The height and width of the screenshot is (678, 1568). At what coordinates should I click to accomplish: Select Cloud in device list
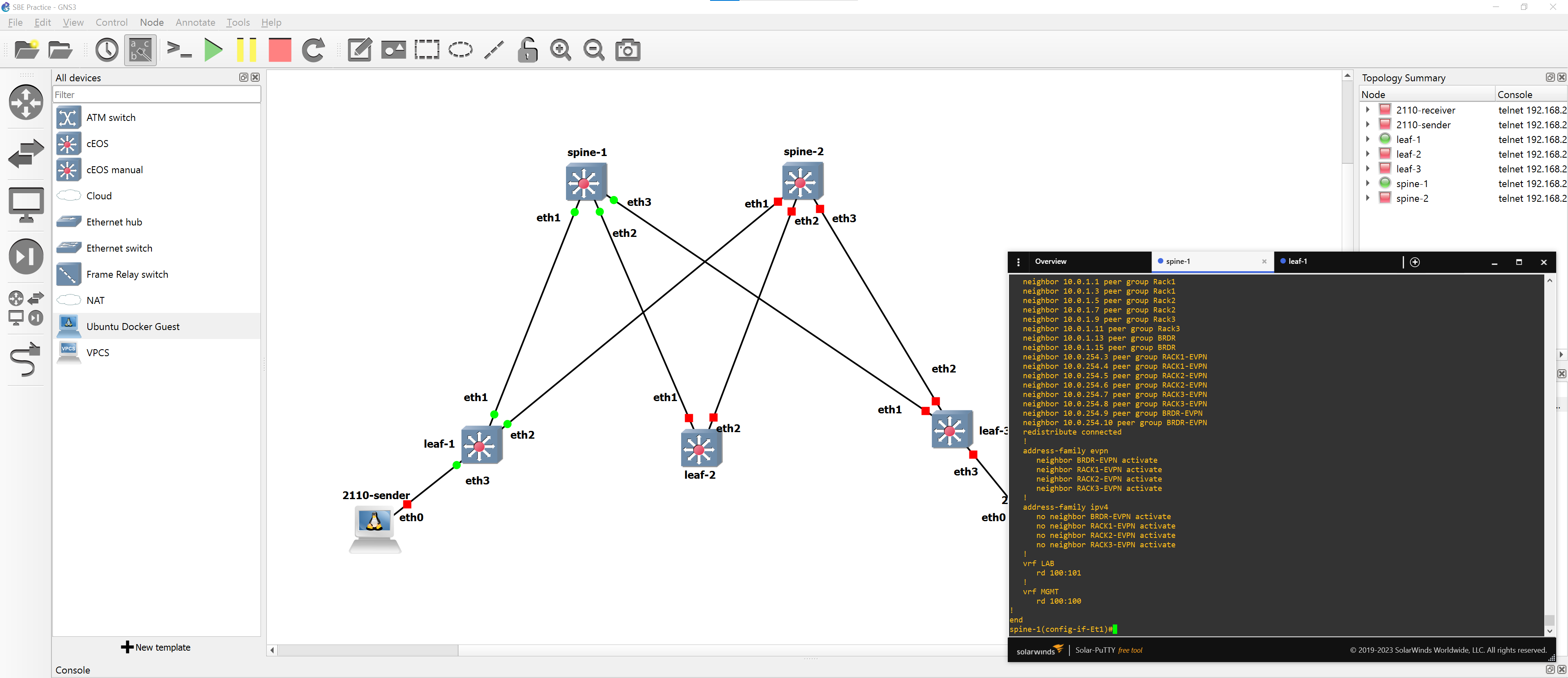(x=157, y=196)
